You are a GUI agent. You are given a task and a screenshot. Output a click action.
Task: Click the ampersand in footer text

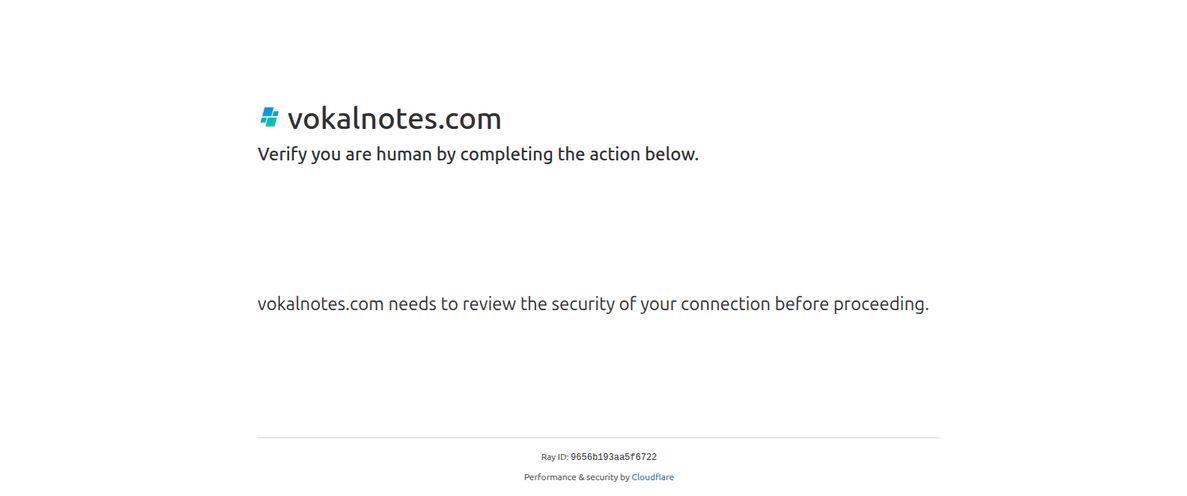click(581, 478)
